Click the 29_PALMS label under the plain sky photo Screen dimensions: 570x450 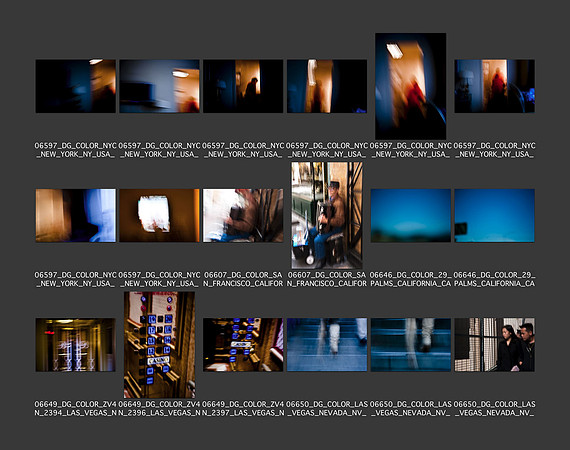410,279
